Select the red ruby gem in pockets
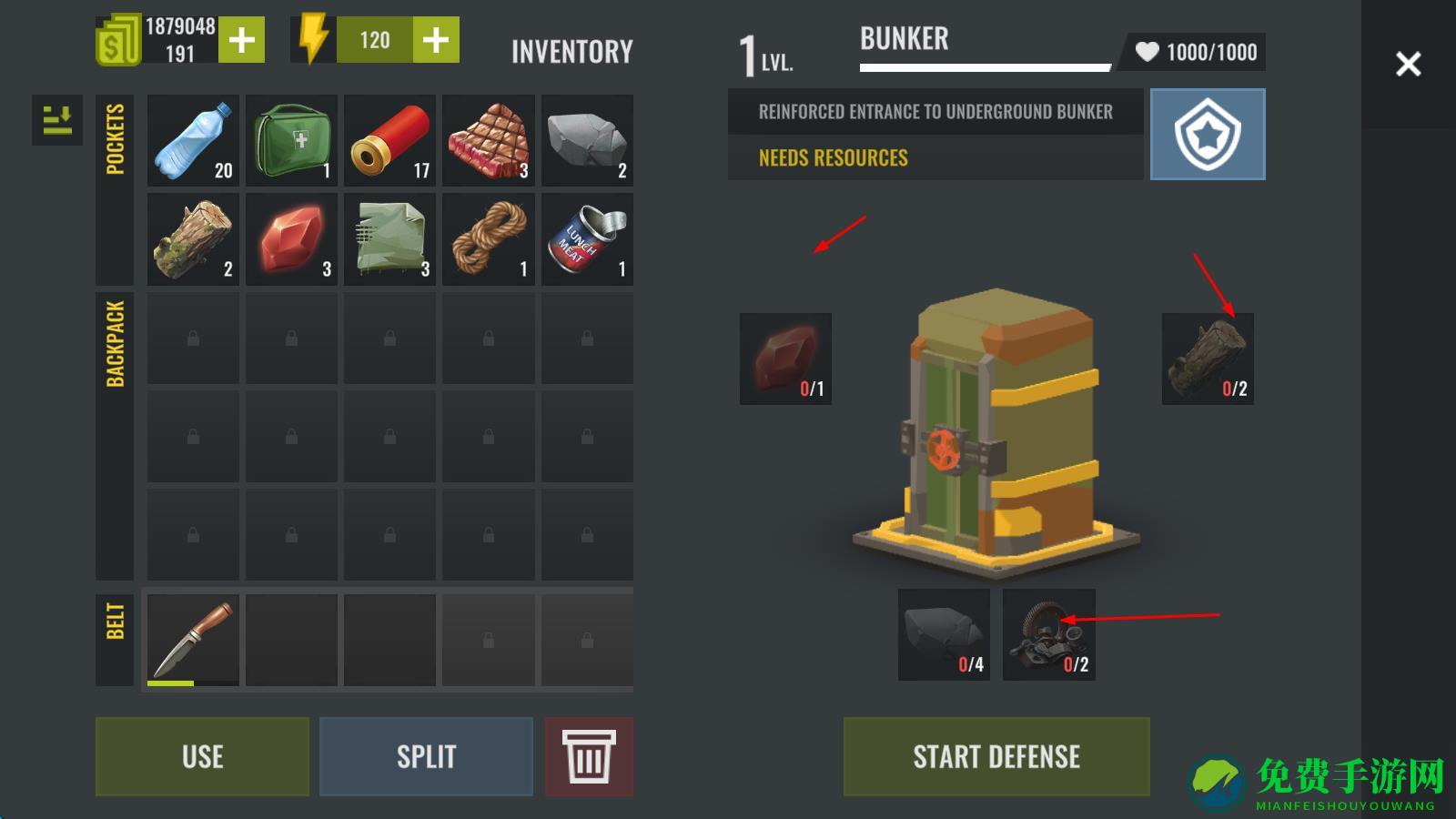 coord(291,239)
